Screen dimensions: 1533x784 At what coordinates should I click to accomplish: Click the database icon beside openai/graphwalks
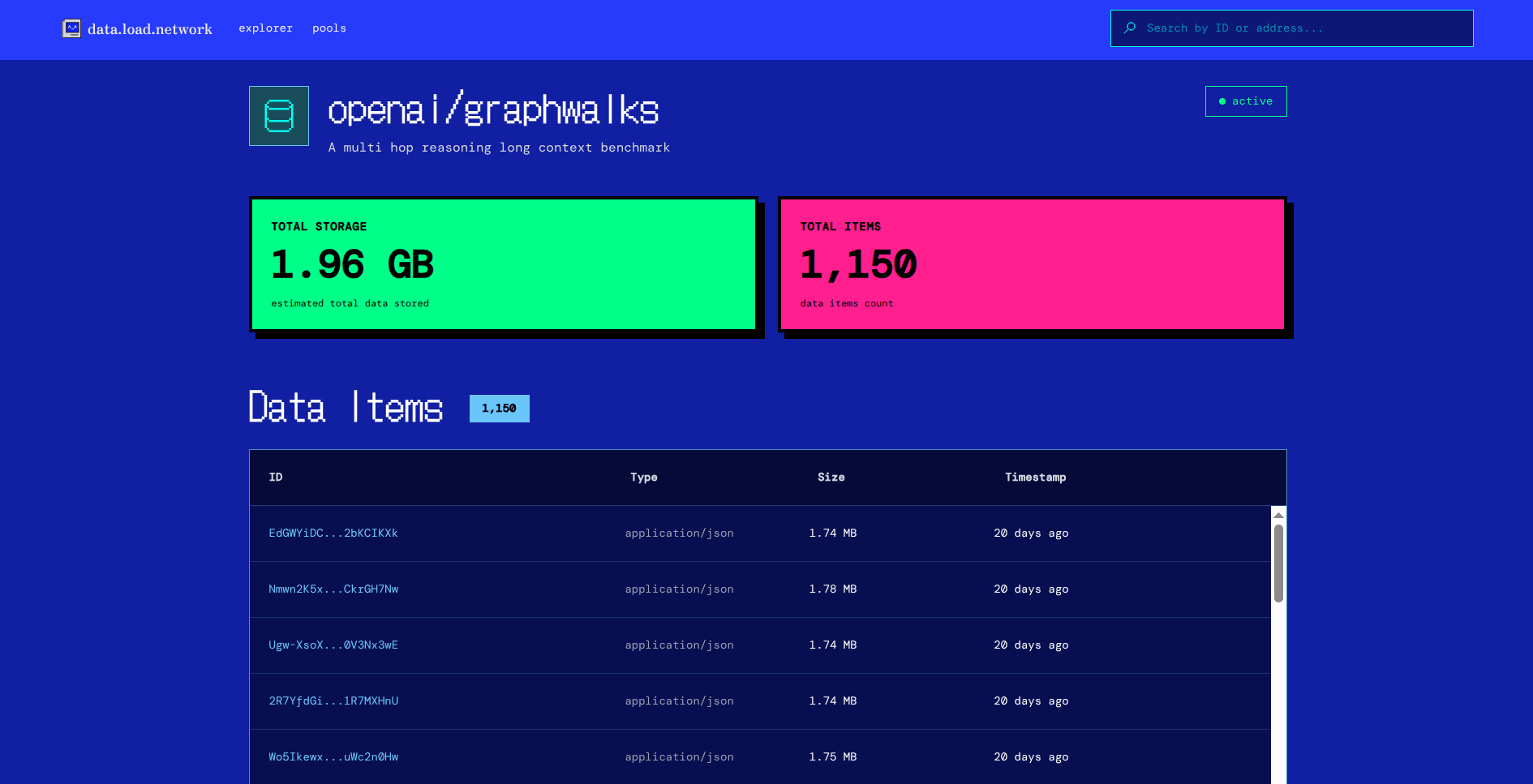point(279,116)
